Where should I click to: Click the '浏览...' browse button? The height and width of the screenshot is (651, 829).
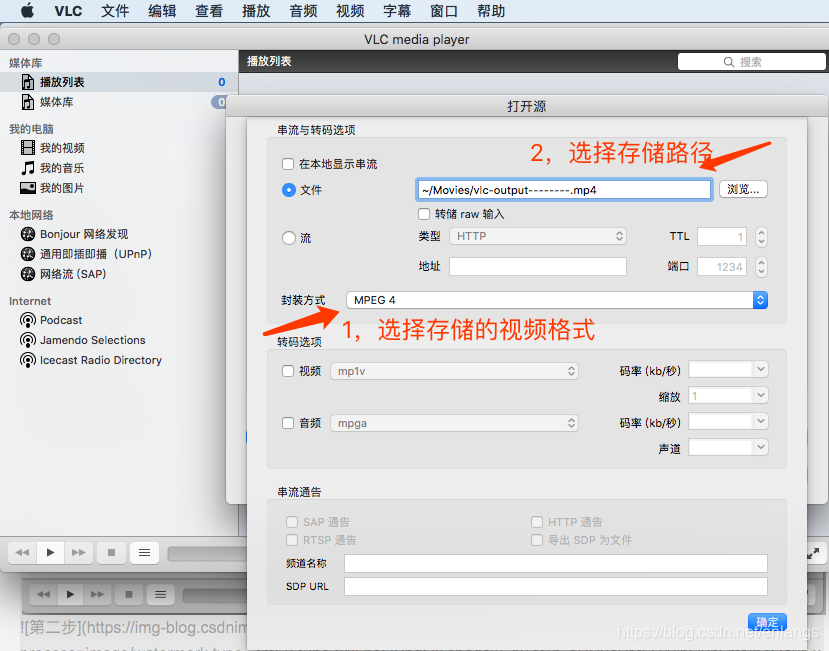[743, 189]
